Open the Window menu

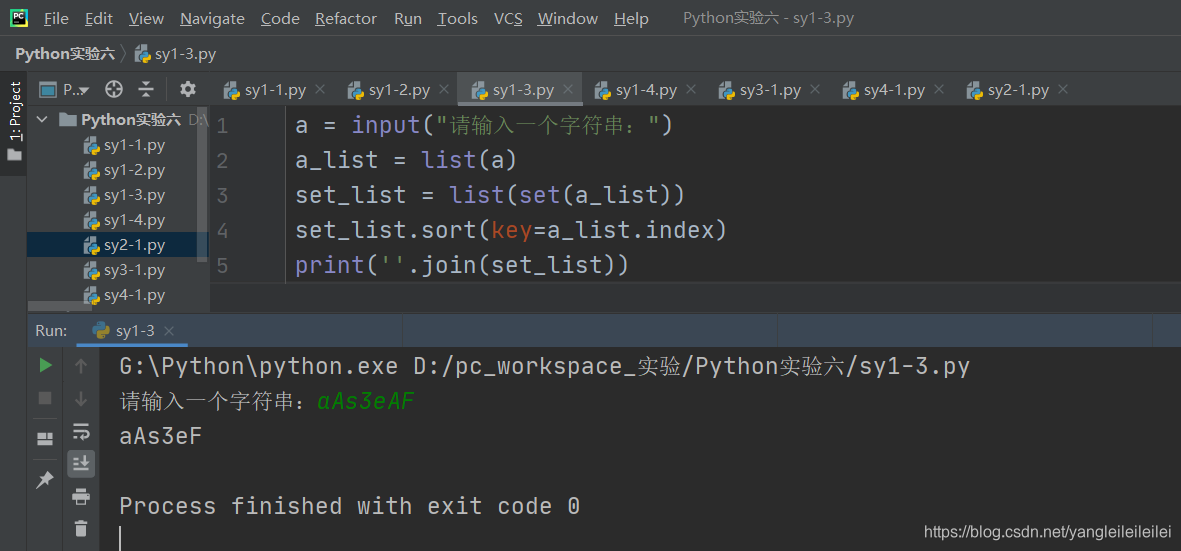click(568, 19)
